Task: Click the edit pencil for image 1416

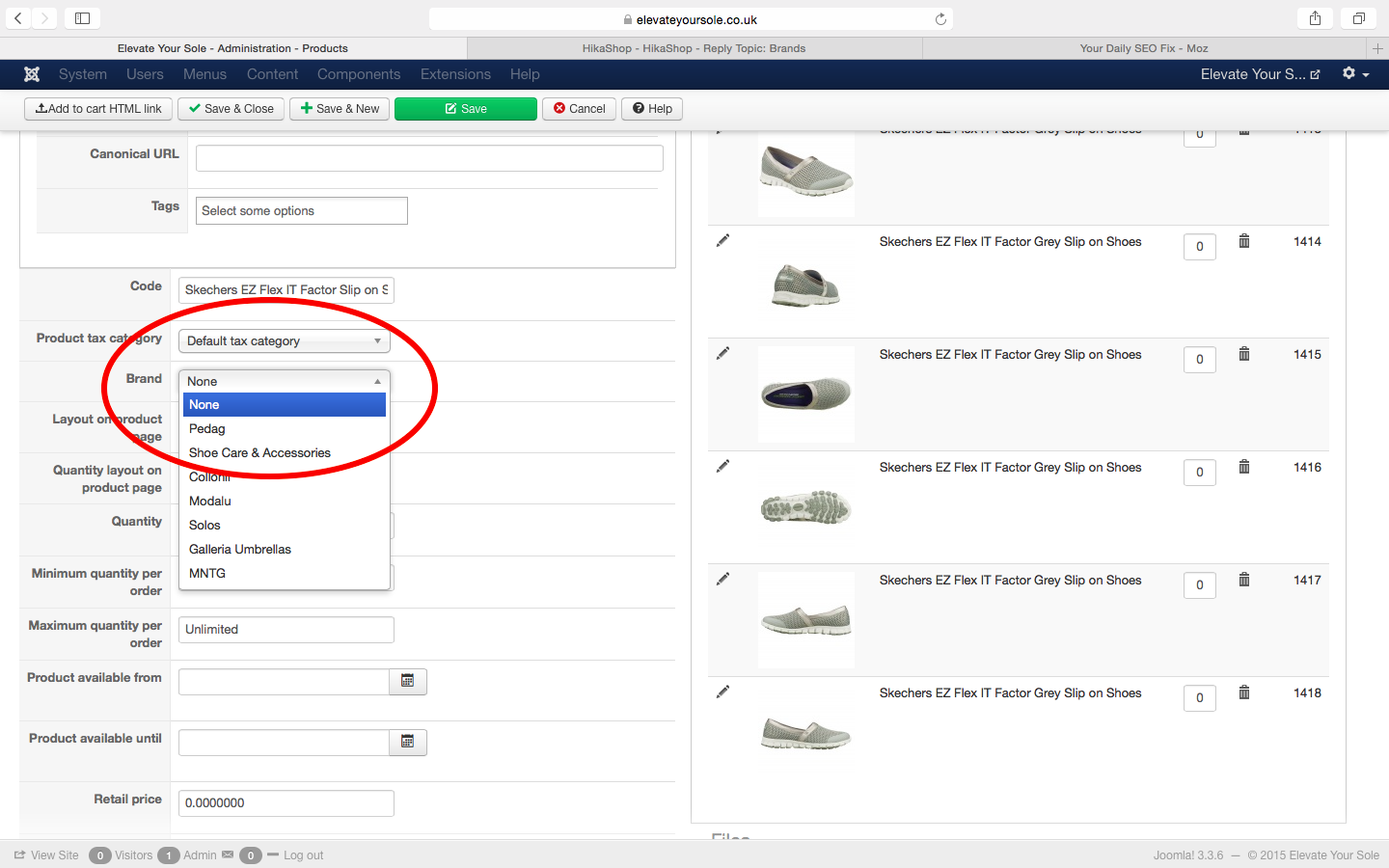Action: click(x=722, y=466)
